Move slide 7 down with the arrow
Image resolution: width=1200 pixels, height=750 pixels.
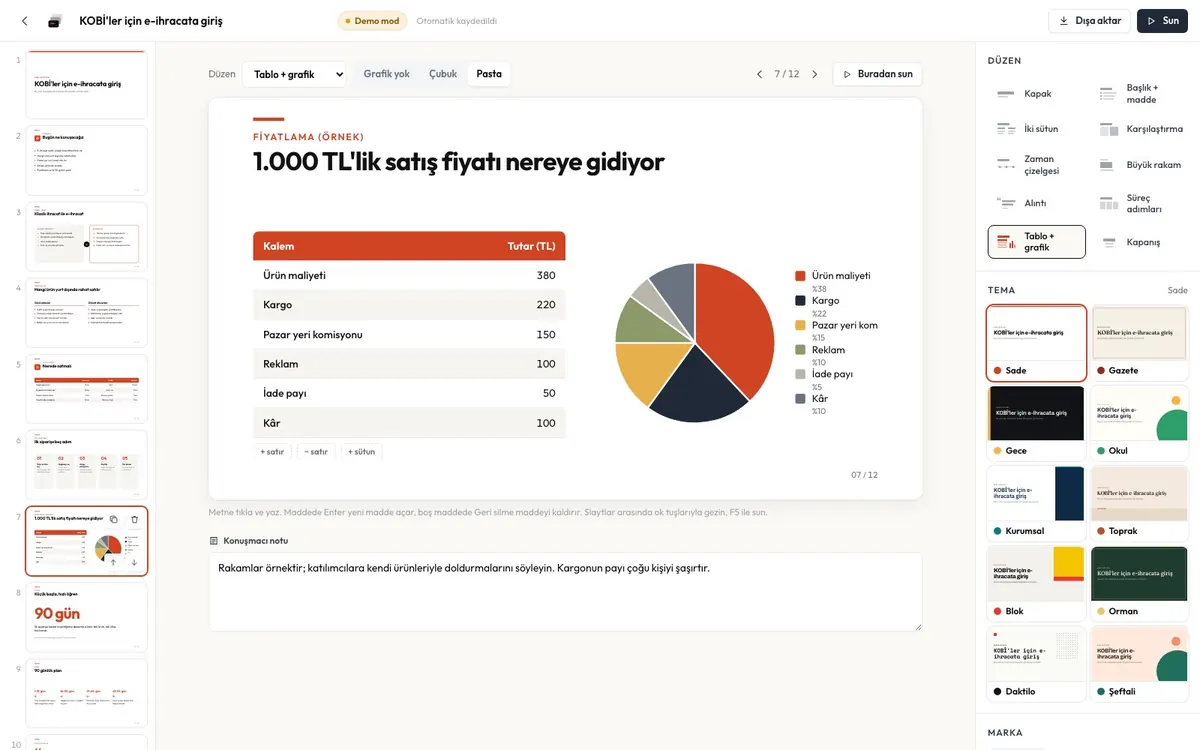coord(135,562)
